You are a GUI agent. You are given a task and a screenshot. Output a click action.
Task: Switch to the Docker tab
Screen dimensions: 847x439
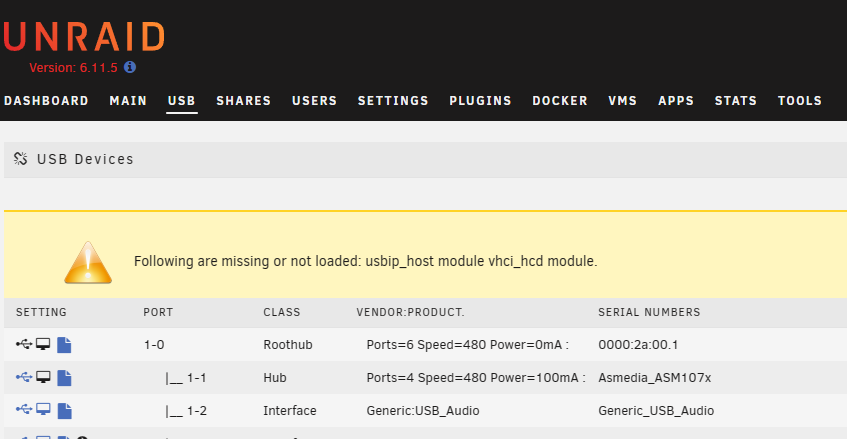tap(560, 101)
